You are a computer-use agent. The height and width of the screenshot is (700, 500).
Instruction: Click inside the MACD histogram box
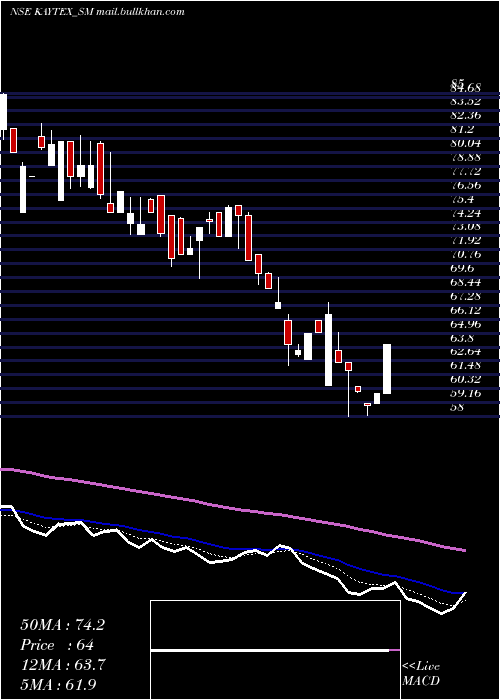pos(275,650)
